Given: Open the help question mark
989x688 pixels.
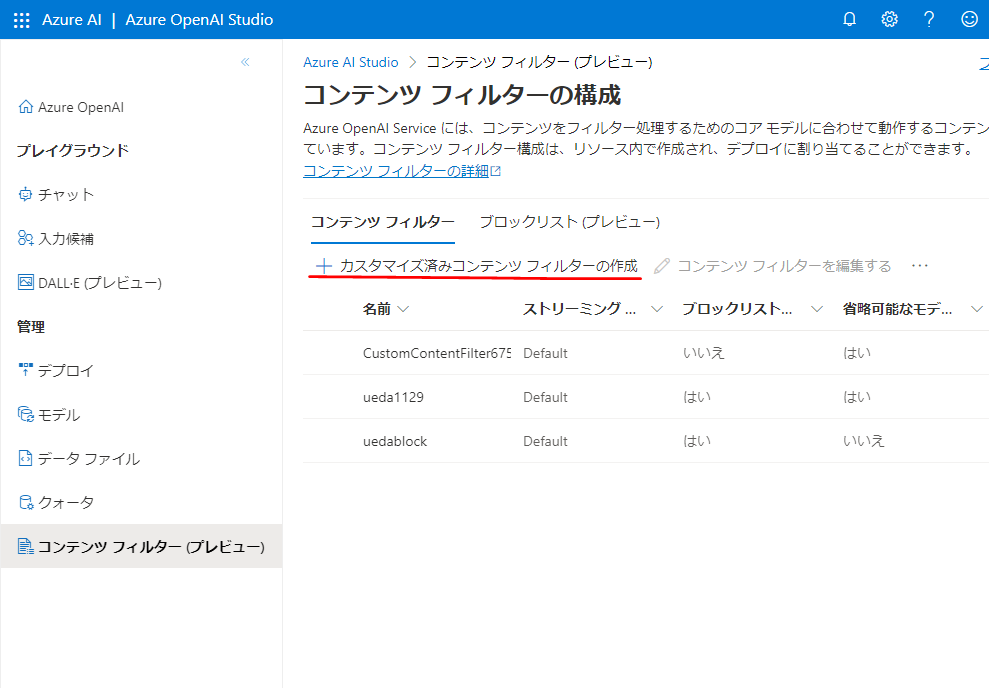Looking at the screenshot, I should tap(929, 20).
